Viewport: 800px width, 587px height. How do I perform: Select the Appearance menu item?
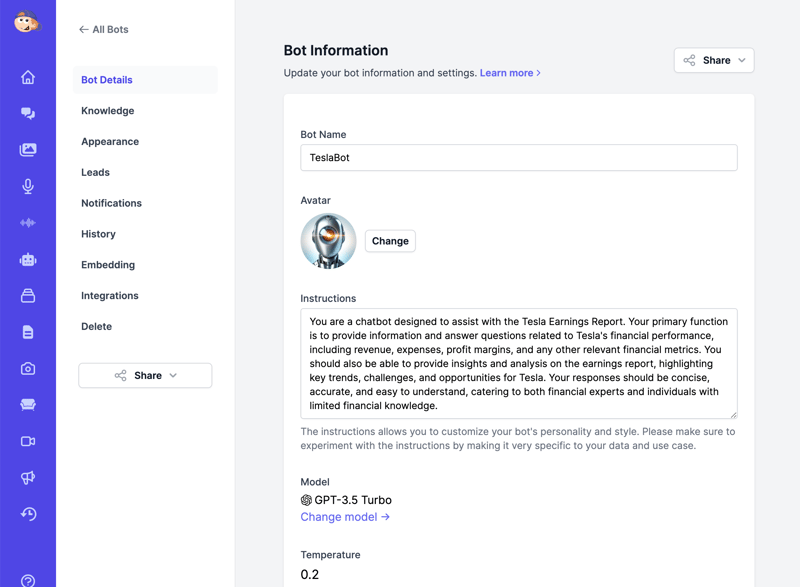tap(110, 142)
